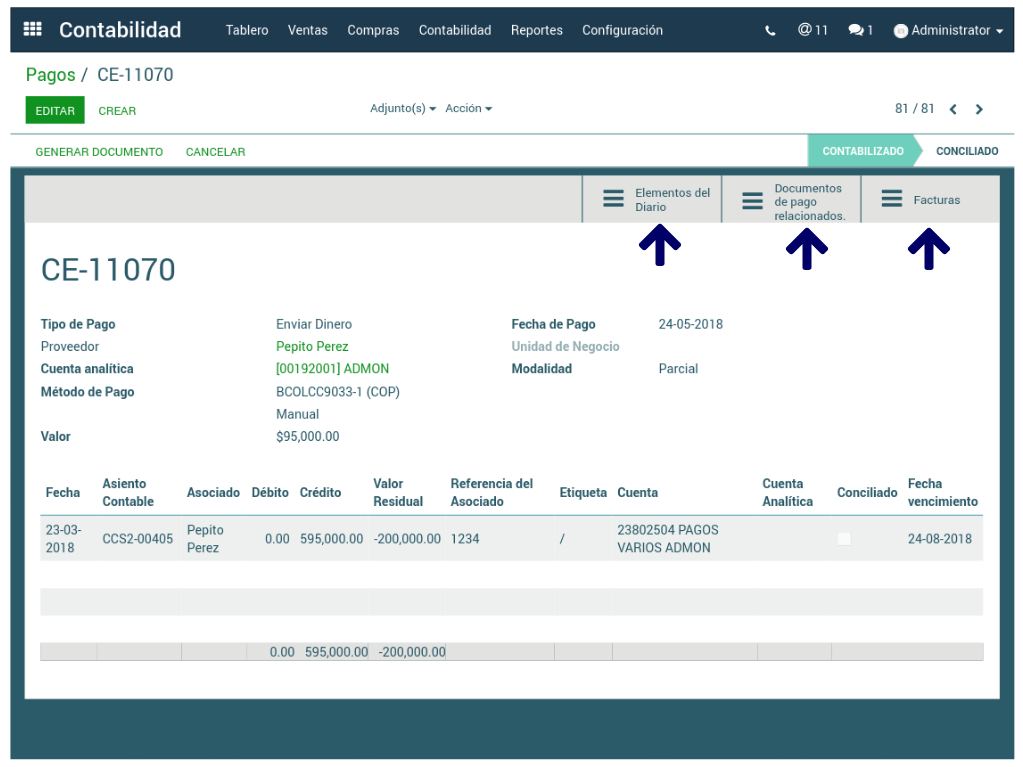Open Documentos de pago relacionados

[x=791, y=201]
